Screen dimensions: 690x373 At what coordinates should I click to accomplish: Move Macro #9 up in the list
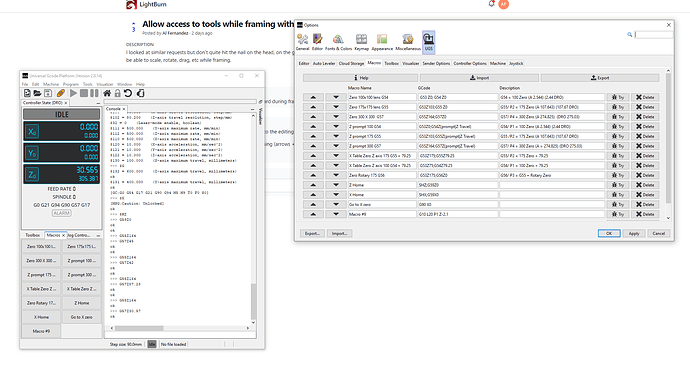313,214
